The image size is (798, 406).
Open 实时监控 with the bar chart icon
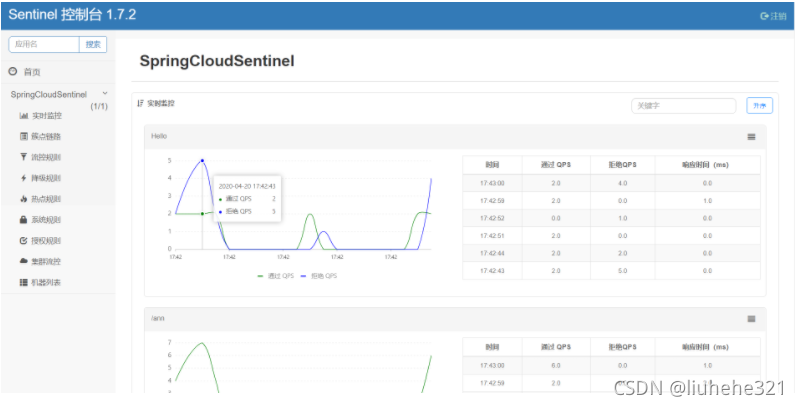pos(23,115)
